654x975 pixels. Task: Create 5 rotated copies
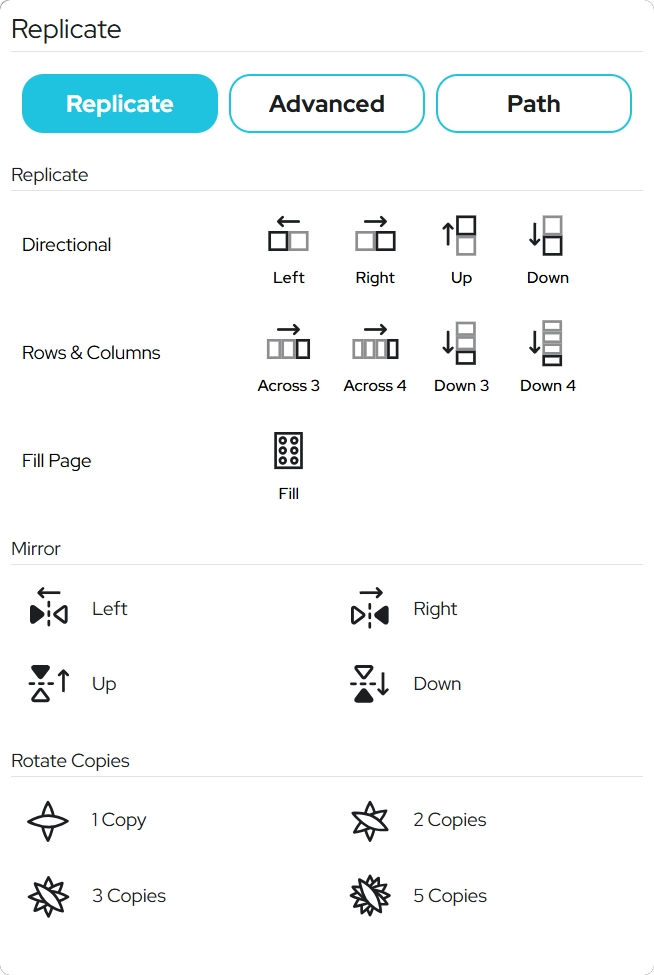click(x=371, y=896)
